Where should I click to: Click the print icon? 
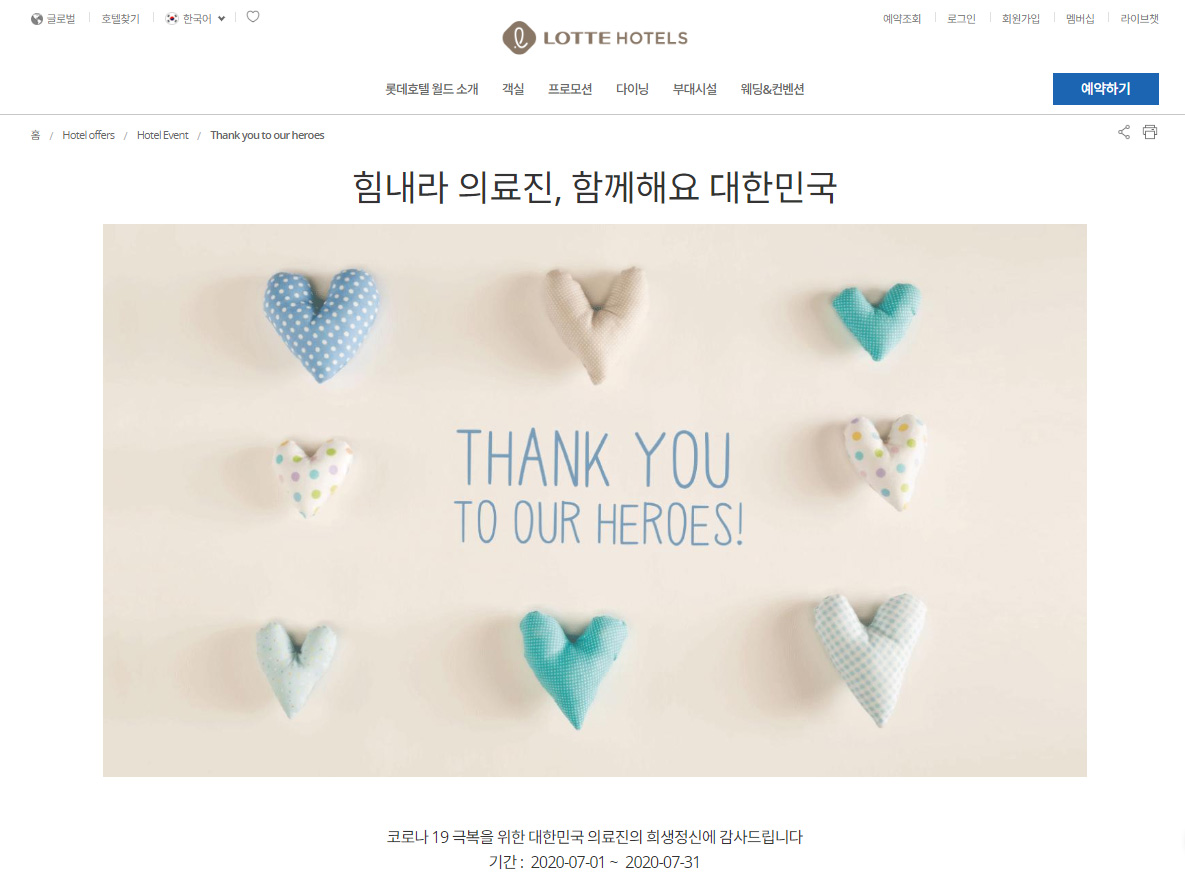(x=1149, y=132)
